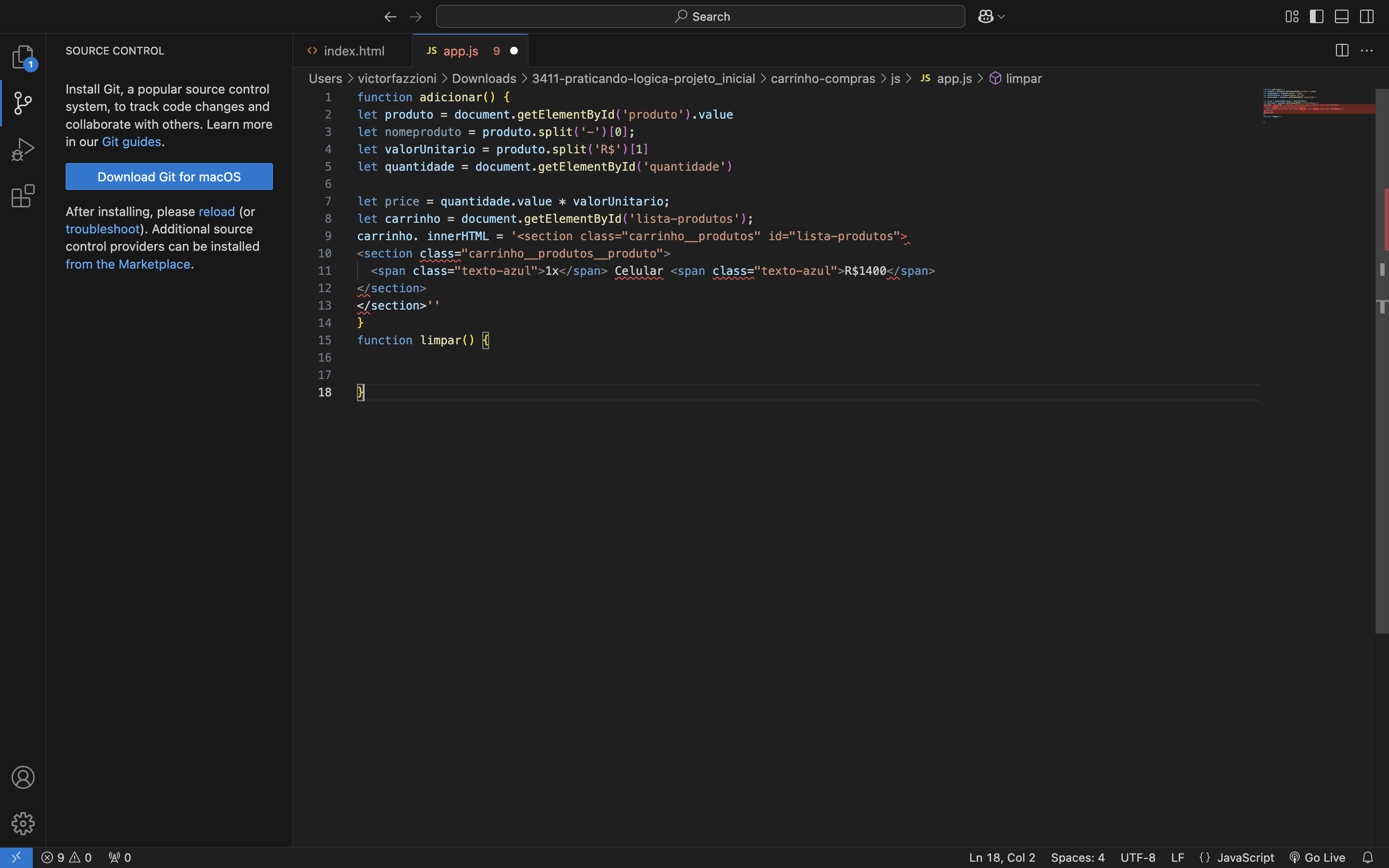
Task: Open the Accounts icon in activity bar
Action: click(x=23, y=777)
